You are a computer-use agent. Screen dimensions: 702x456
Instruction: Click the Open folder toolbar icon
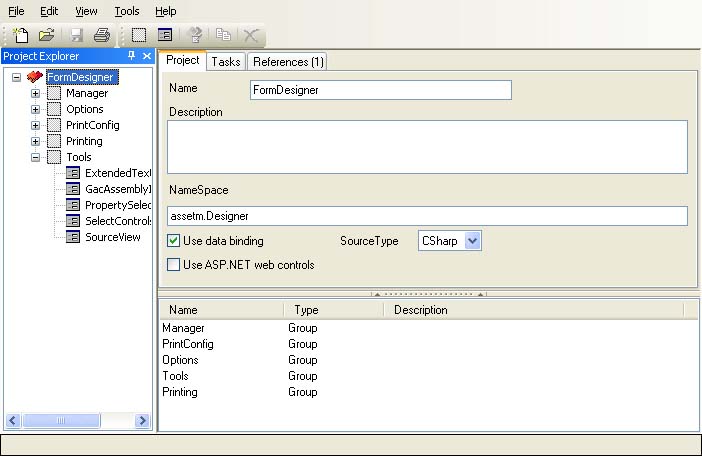point(46,35)
